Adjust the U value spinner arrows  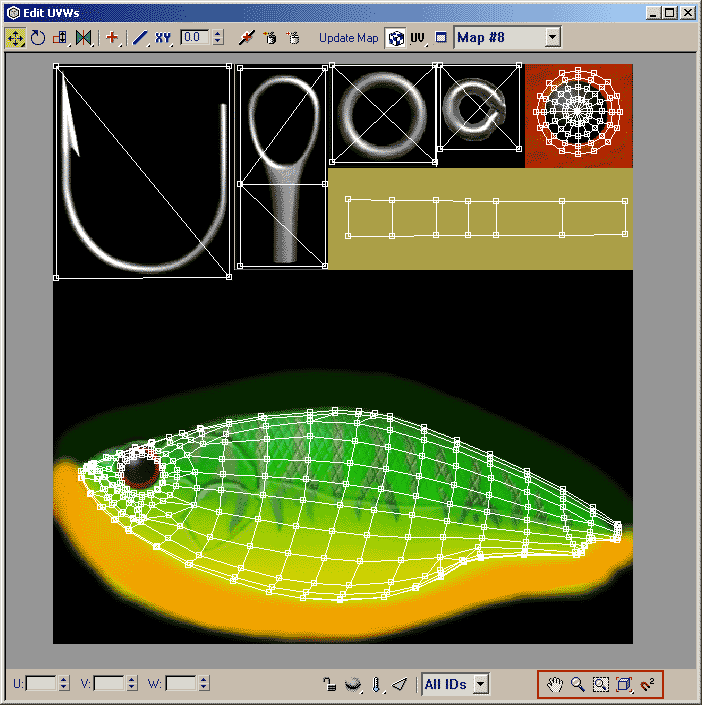64,684
